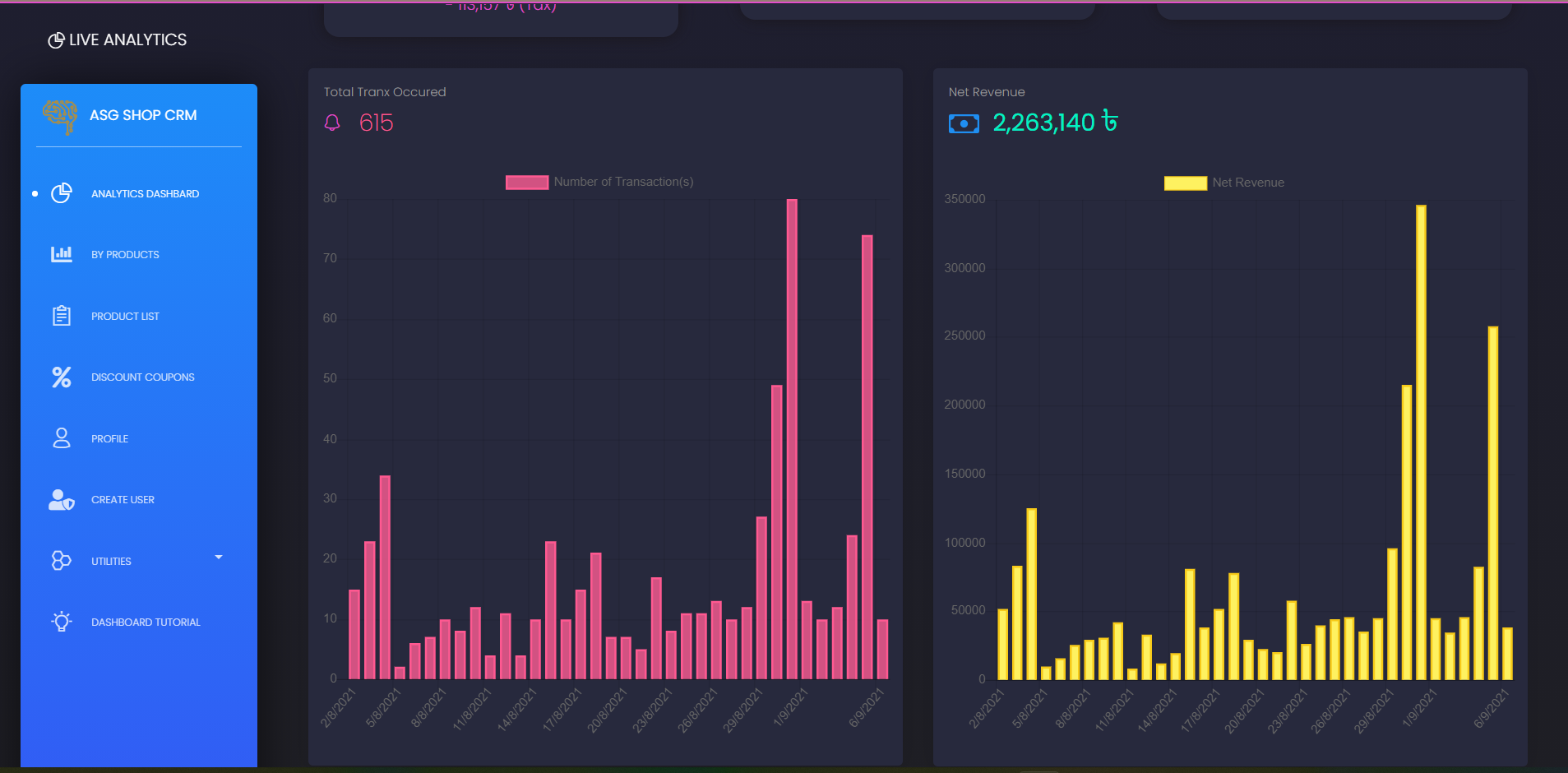Expand the Utilities dropdown arrow
The width and height of the screenshot is (1568, 773).
tap(219, 558)
